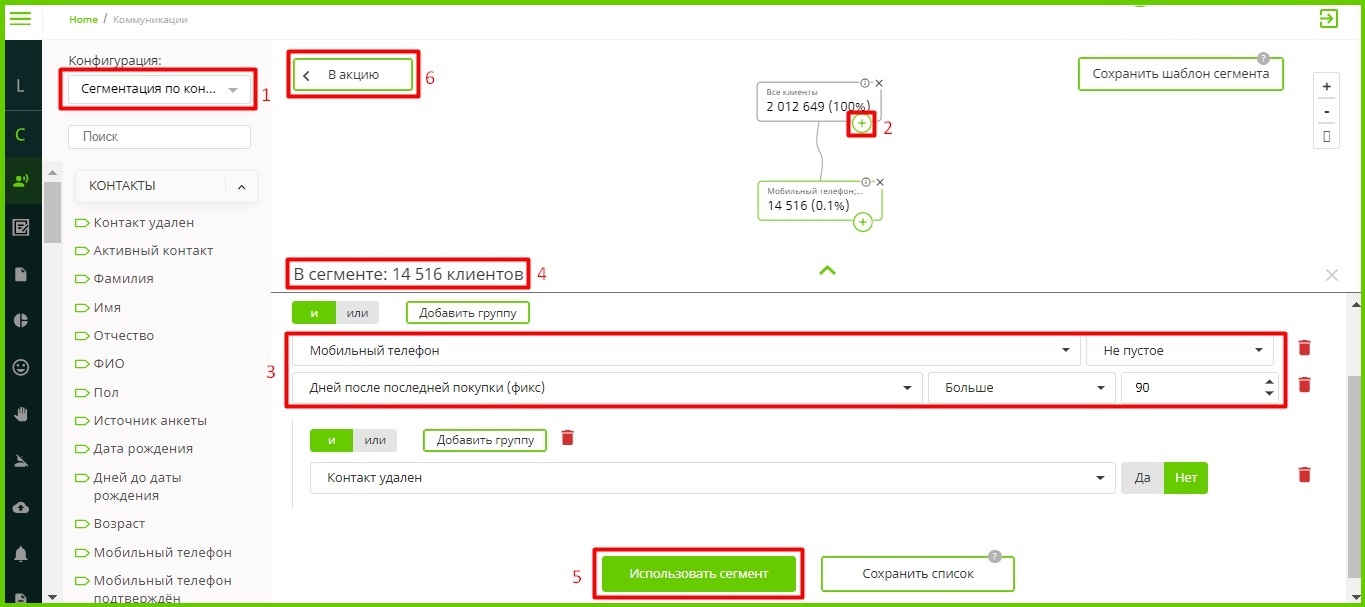
Task: Click the Использовать сегмент button
Action: coord(698,574)
